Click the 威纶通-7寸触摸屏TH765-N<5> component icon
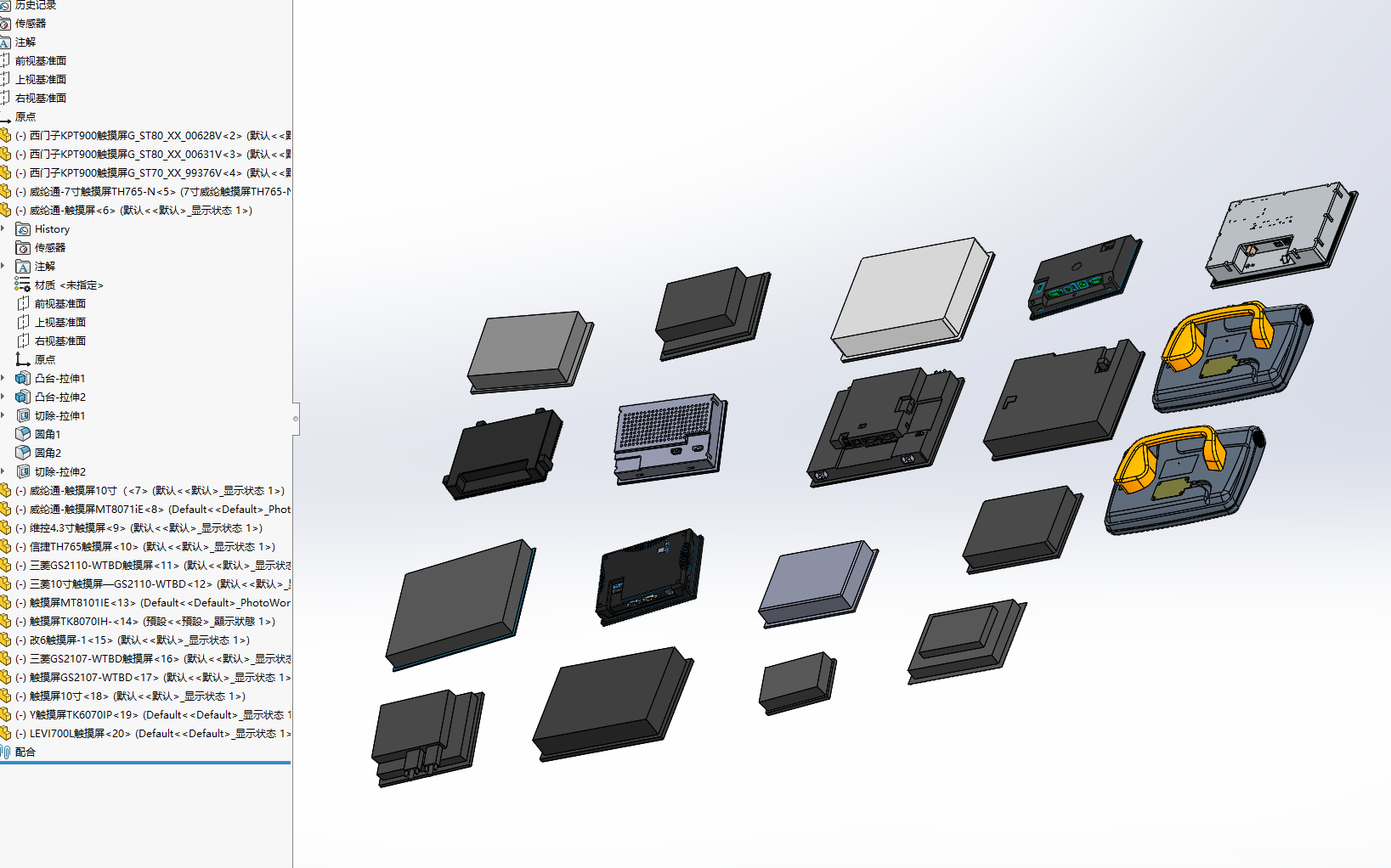1391x868 pixels. (x=5, y=192)
